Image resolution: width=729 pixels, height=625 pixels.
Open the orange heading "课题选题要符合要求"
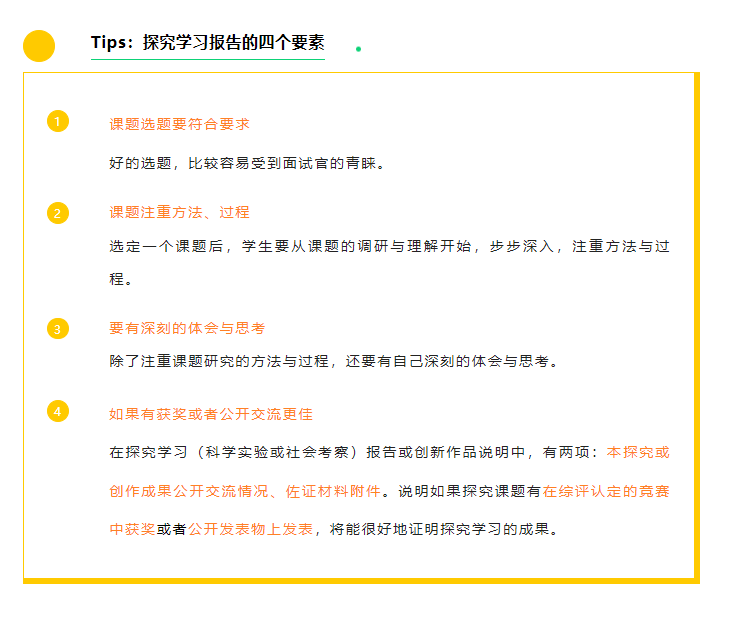point(179,124)
